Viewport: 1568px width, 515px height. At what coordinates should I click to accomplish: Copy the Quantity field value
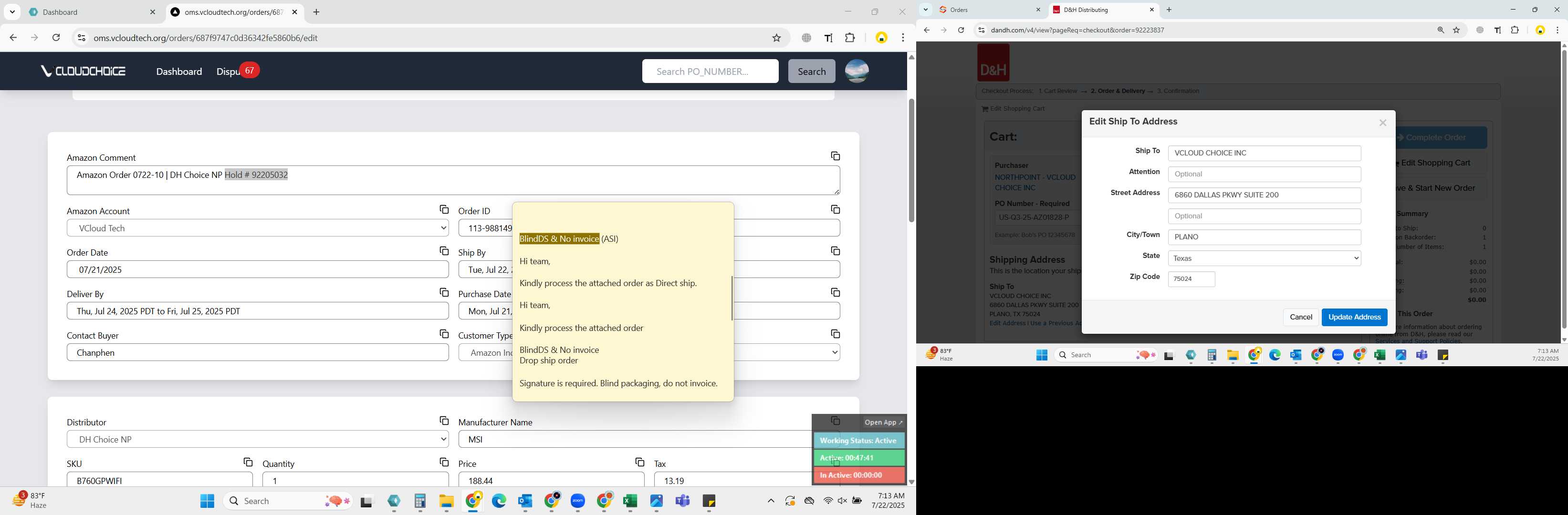point(444,462)
